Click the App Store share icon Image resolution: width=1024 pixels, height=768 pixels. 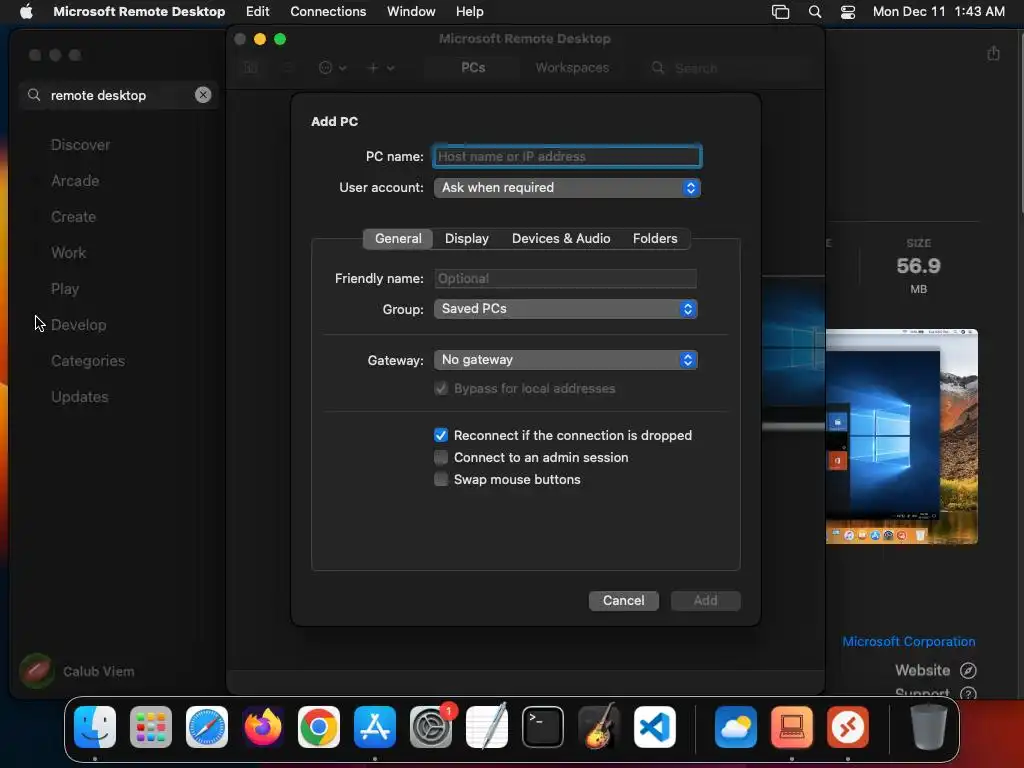993,53
